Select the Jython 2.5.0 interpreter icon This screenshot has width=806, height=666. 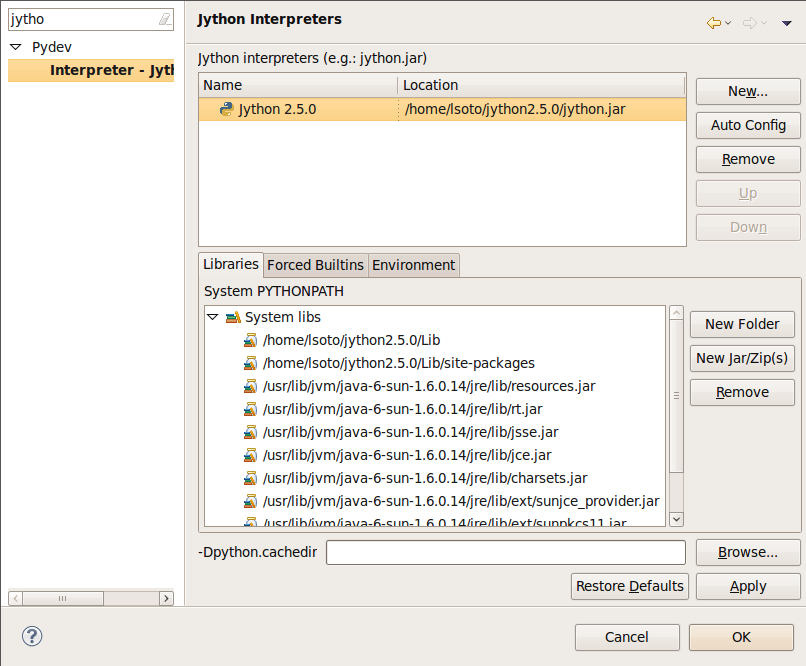[226, 109]
